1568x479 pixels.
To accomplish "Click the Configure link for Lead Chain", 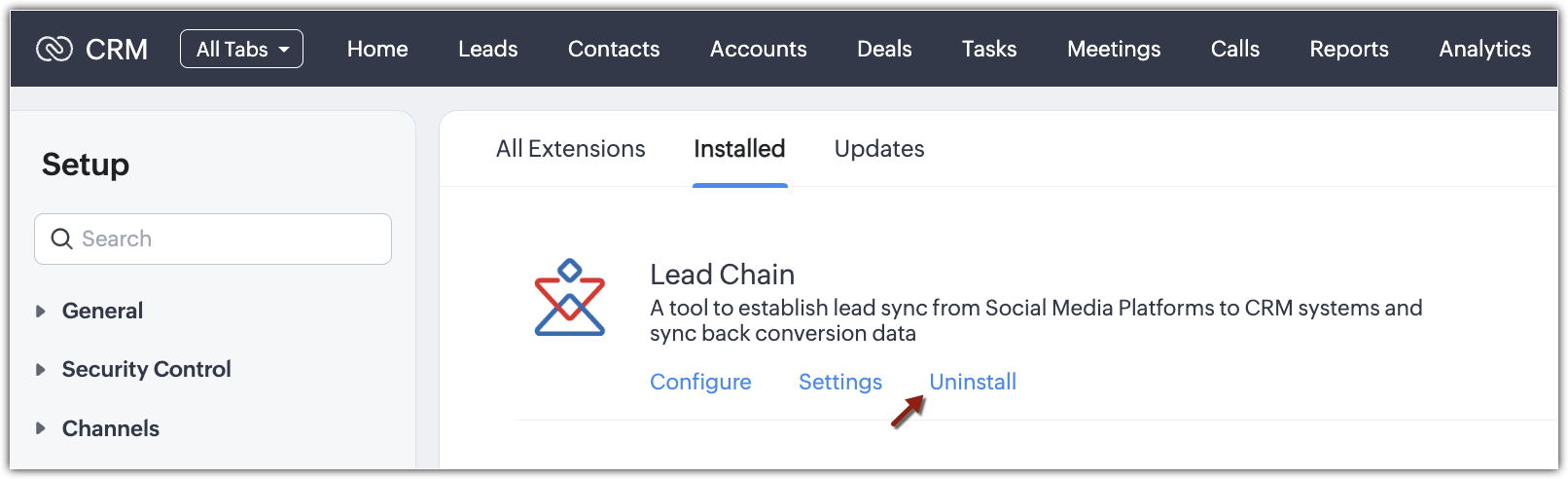I will click(x=700, y=382).
